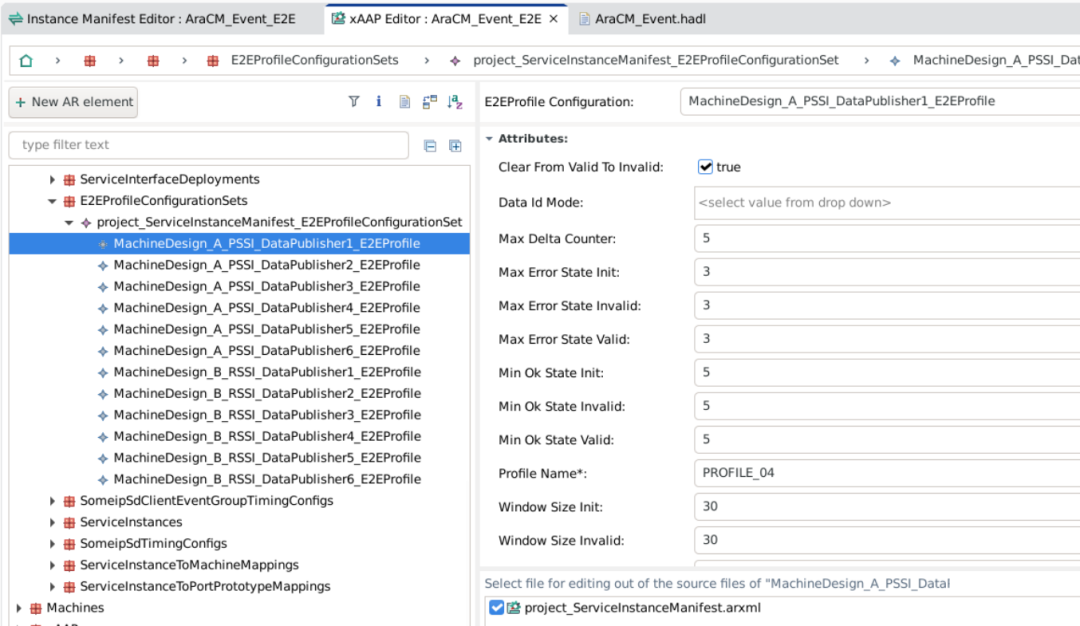Uncheck project_ServiceInstanceManifest.arxml source file checkbox
This screenshot has width=1080, height=626.
497,607
